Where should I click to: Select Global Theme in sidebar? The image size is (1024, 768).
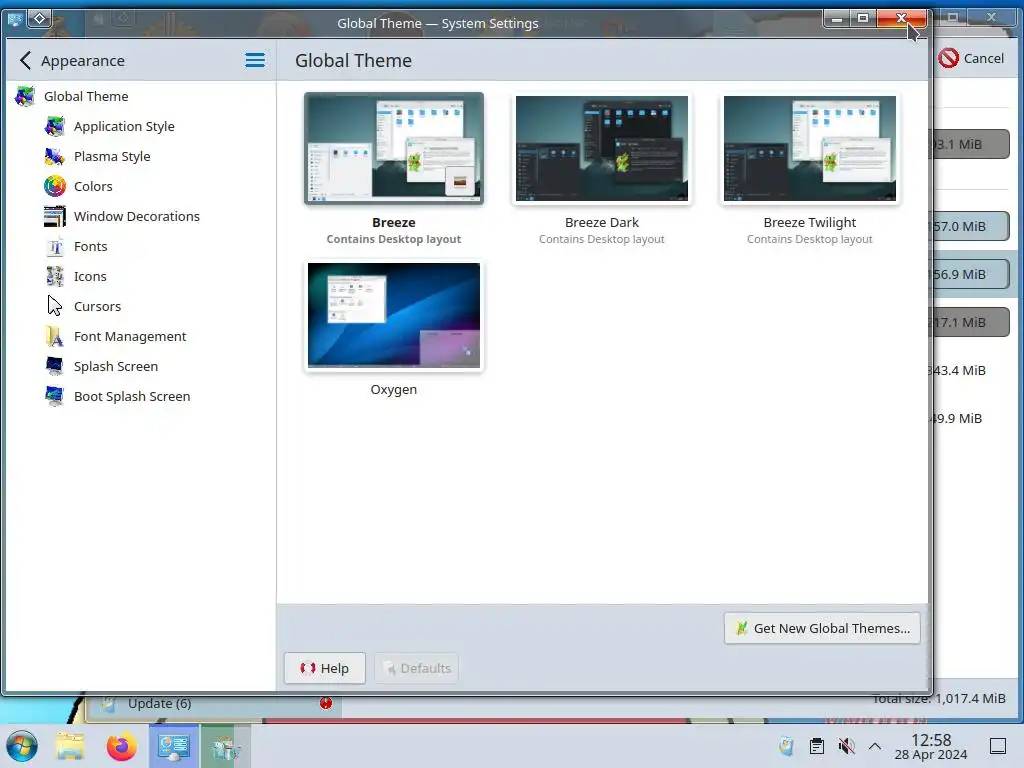pos(140,97)
